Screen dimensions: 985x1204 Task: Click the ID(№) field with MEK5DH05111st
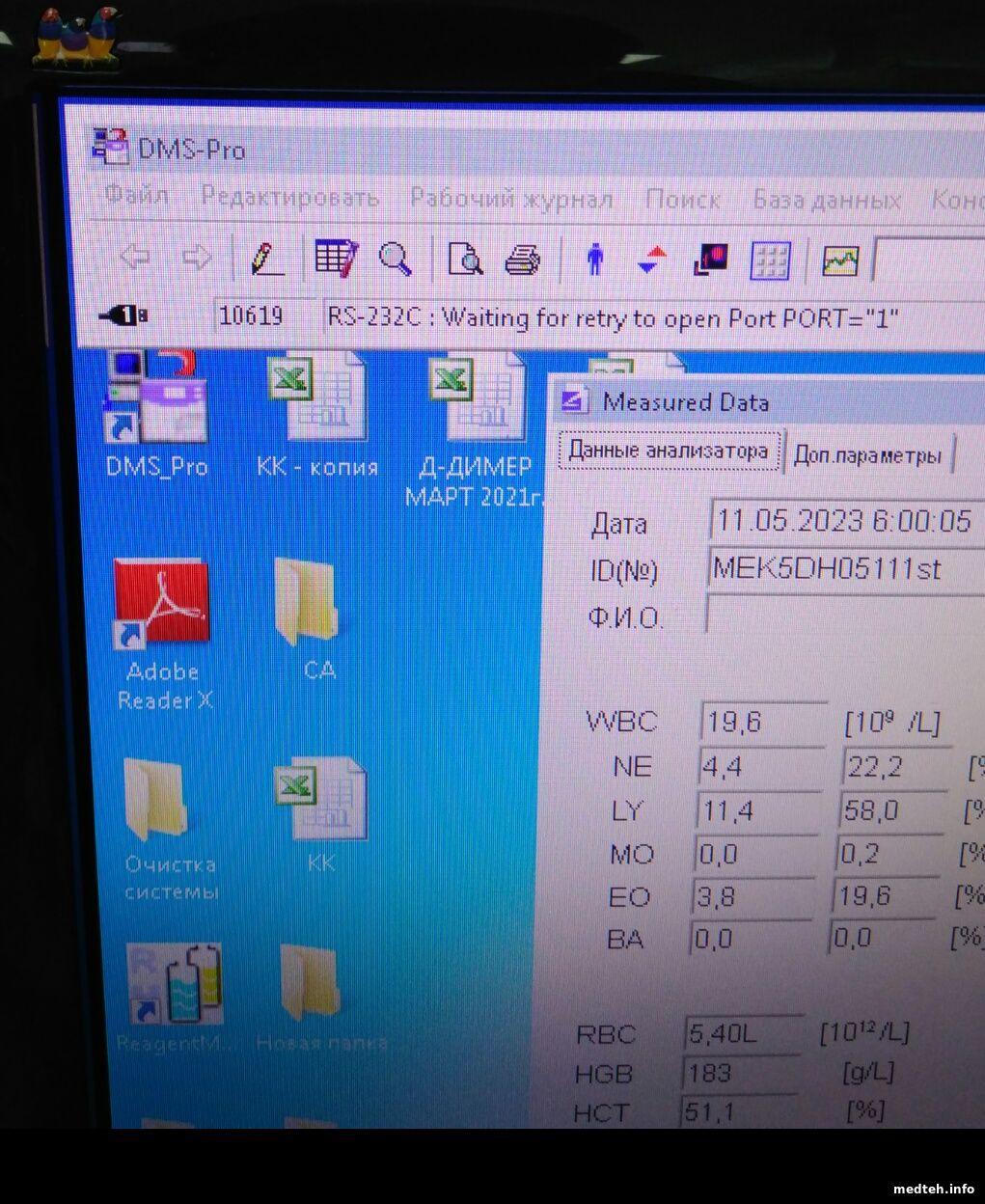[844, 568]
